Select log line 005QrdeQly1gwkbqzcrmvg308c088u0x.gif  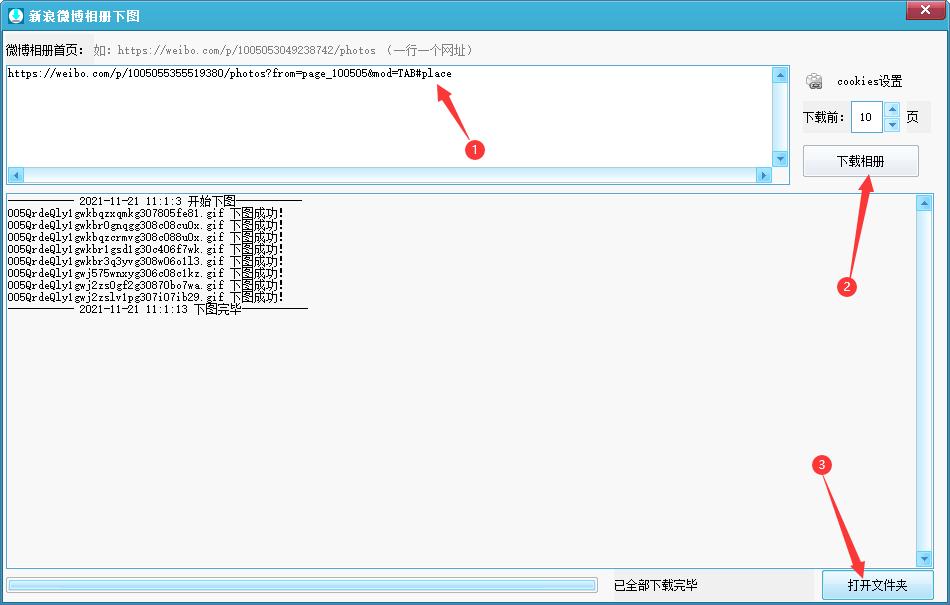coord(145,237)
